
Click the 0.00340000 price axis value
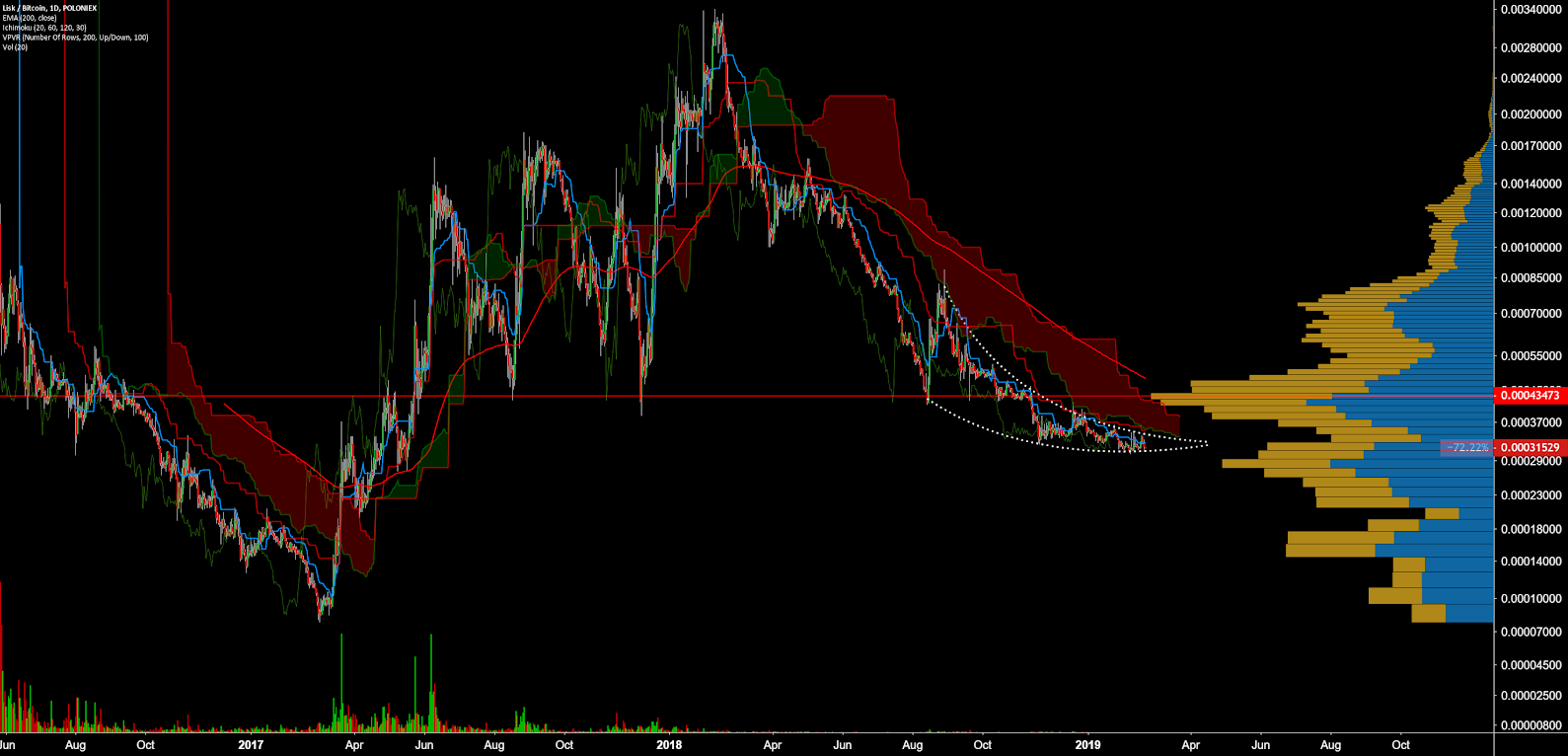pos(1531,10)
